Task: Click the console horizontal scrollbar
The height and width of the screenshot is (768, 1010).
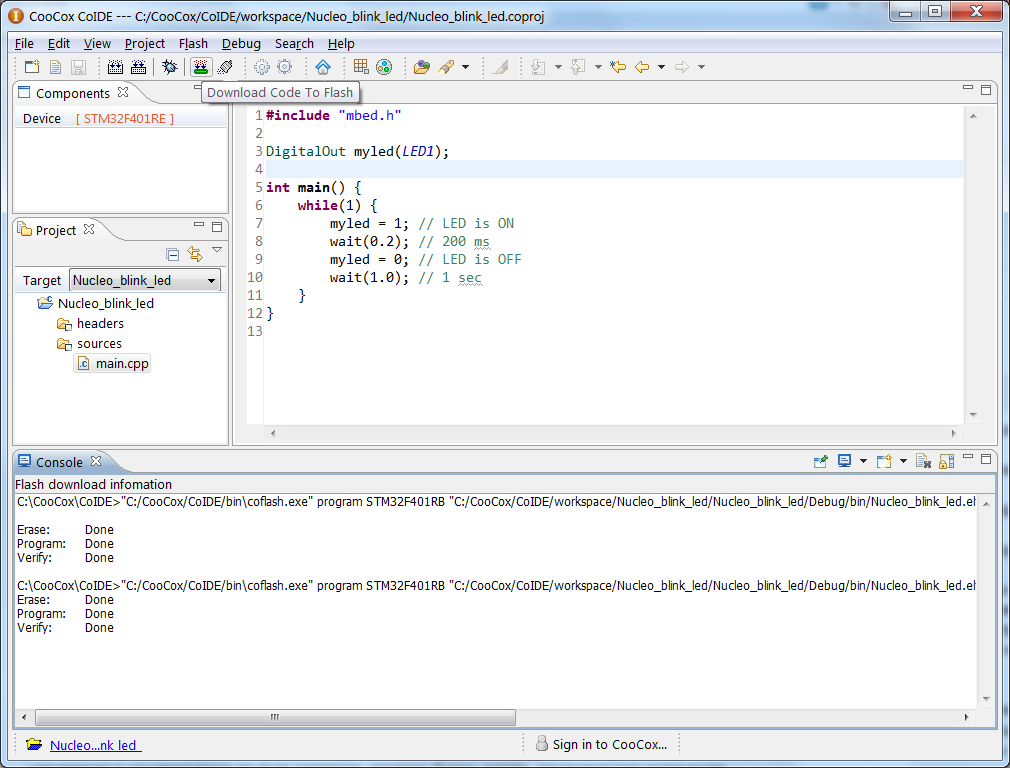Action: (x=275, y=717)
